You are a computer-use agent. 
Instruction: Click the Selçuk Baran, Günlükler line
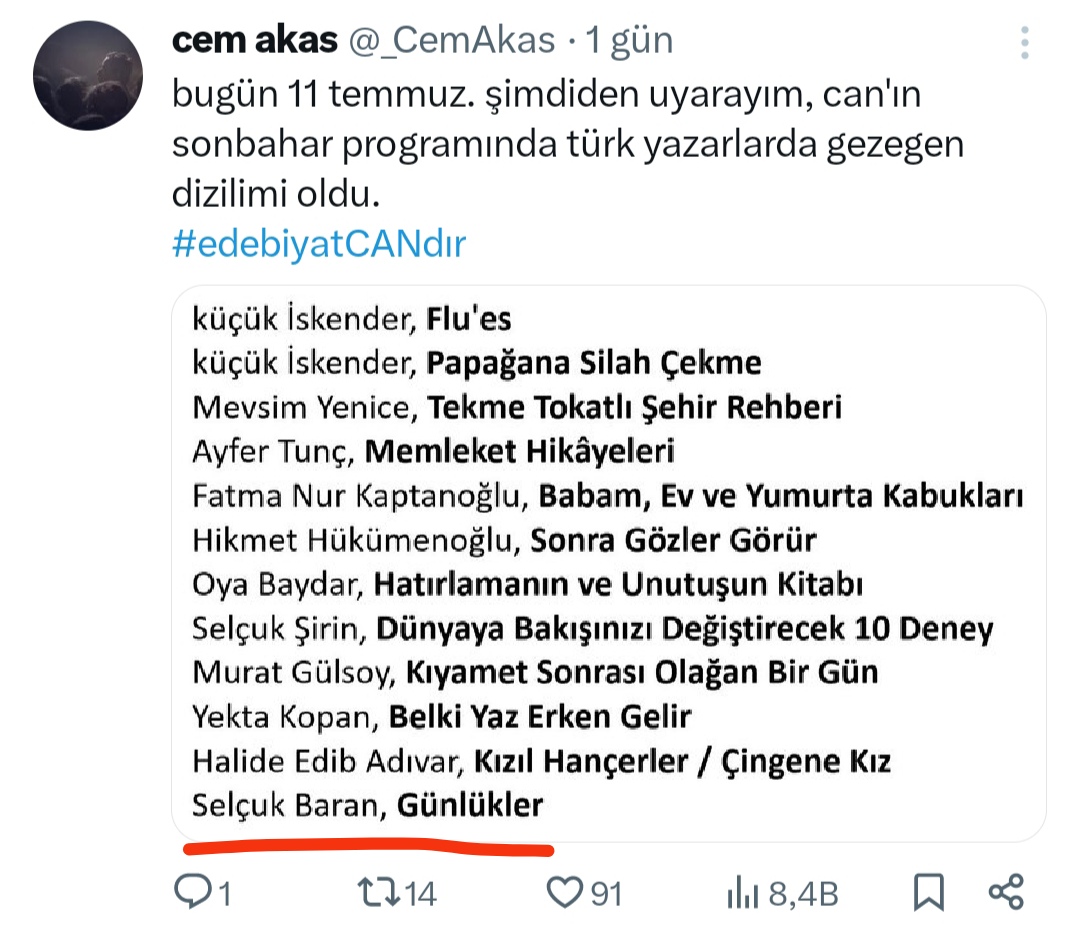click(x=368, y=805)
